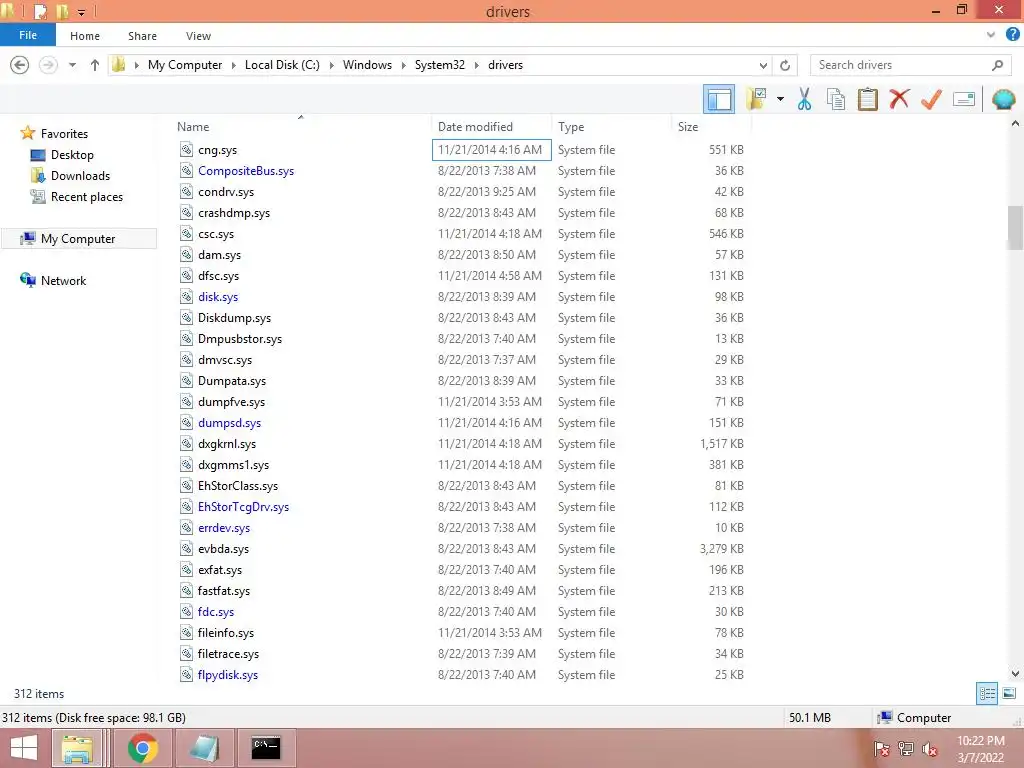This screenshot has height=768, width=1024.
Task: Click the orange checkmark Properties icon
Action: (x=931, y=99)
